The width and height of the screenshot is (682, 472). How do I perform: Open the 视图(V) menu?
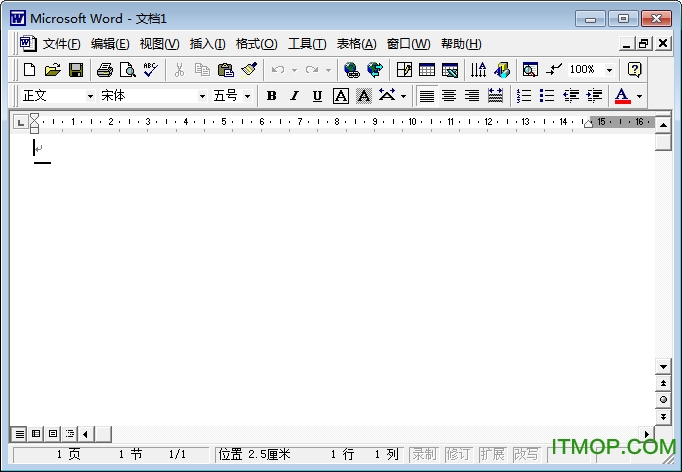coord(159,44)
